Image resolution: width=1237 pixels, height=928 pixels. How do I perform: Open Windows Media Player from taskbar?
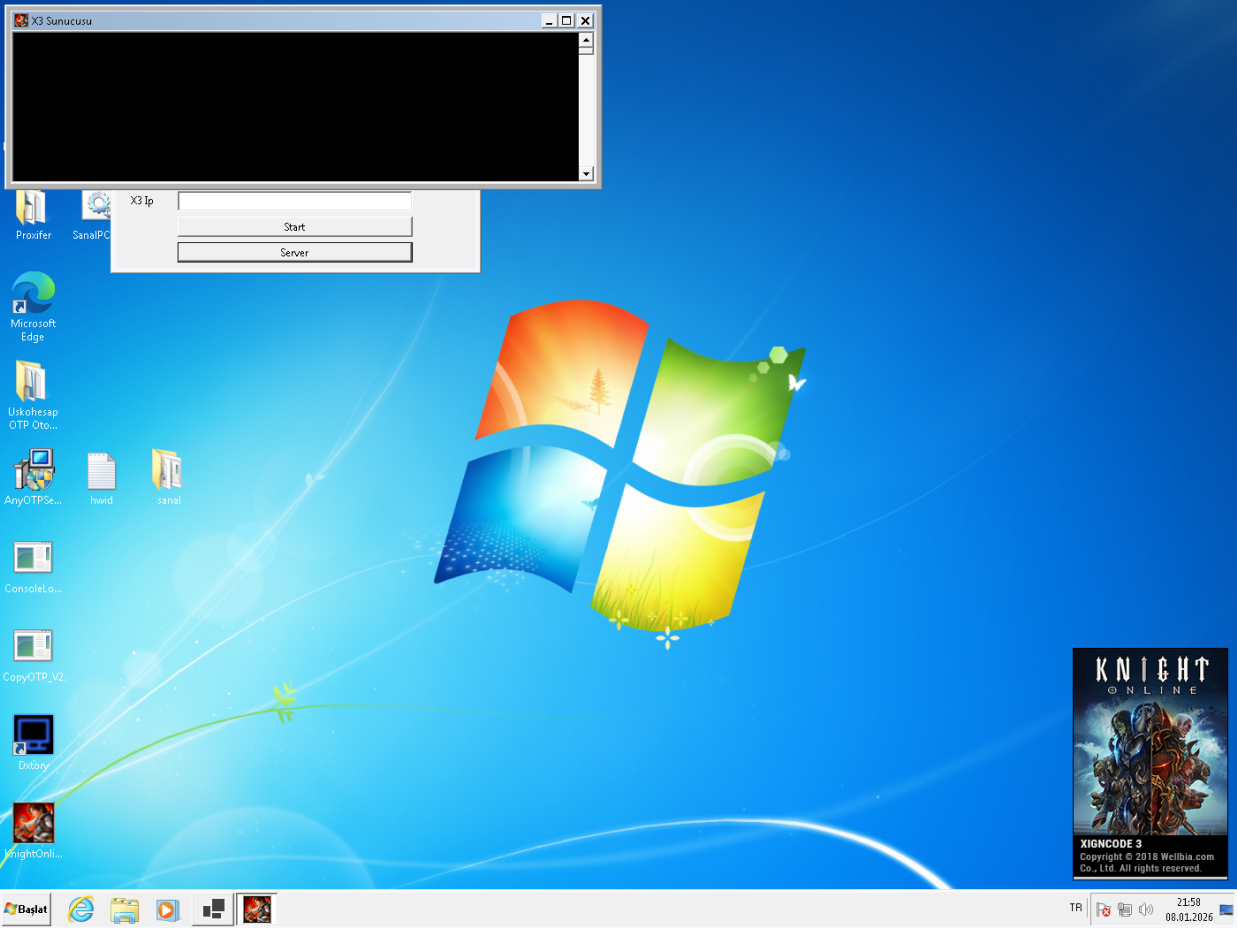pyautogui.click(x=167, y=909)
